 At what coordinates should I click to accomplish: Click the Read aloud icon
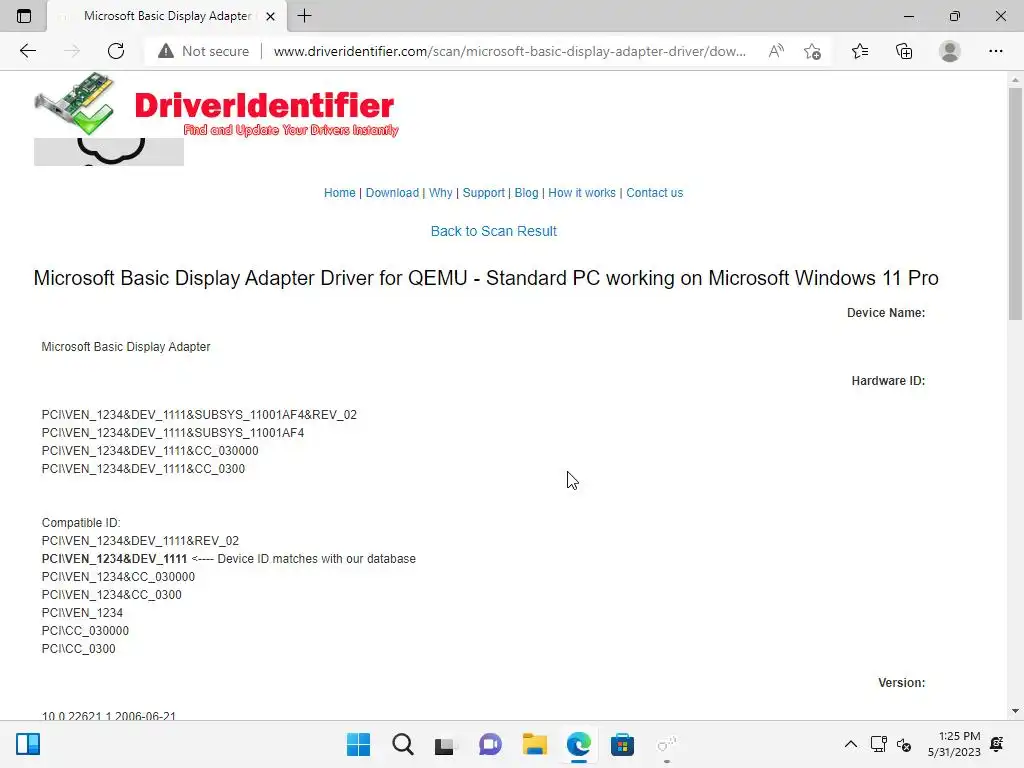[776, 51]
